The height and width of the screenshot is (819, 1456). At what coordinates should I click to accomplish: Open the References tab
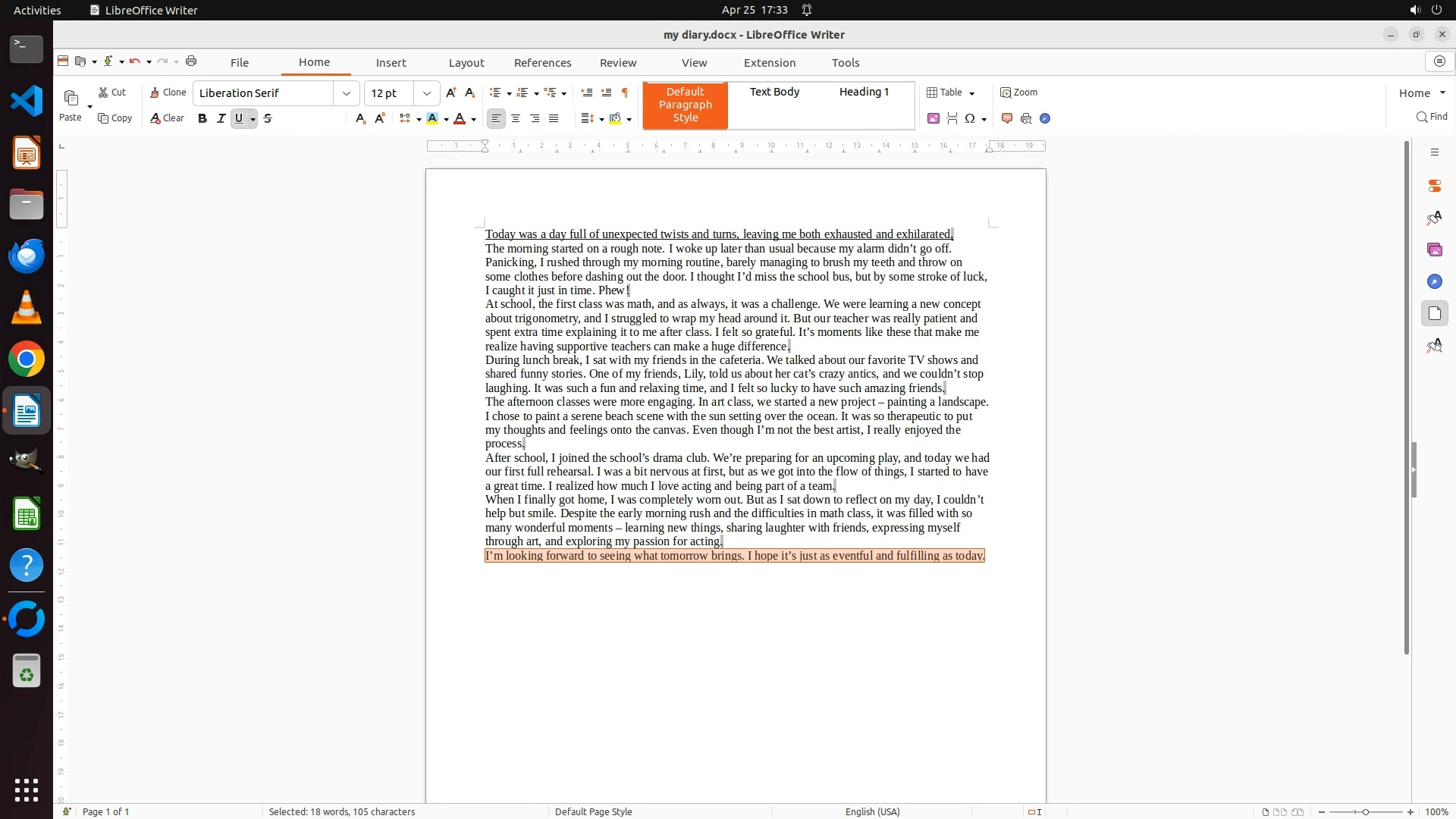[x=542, y=63]
